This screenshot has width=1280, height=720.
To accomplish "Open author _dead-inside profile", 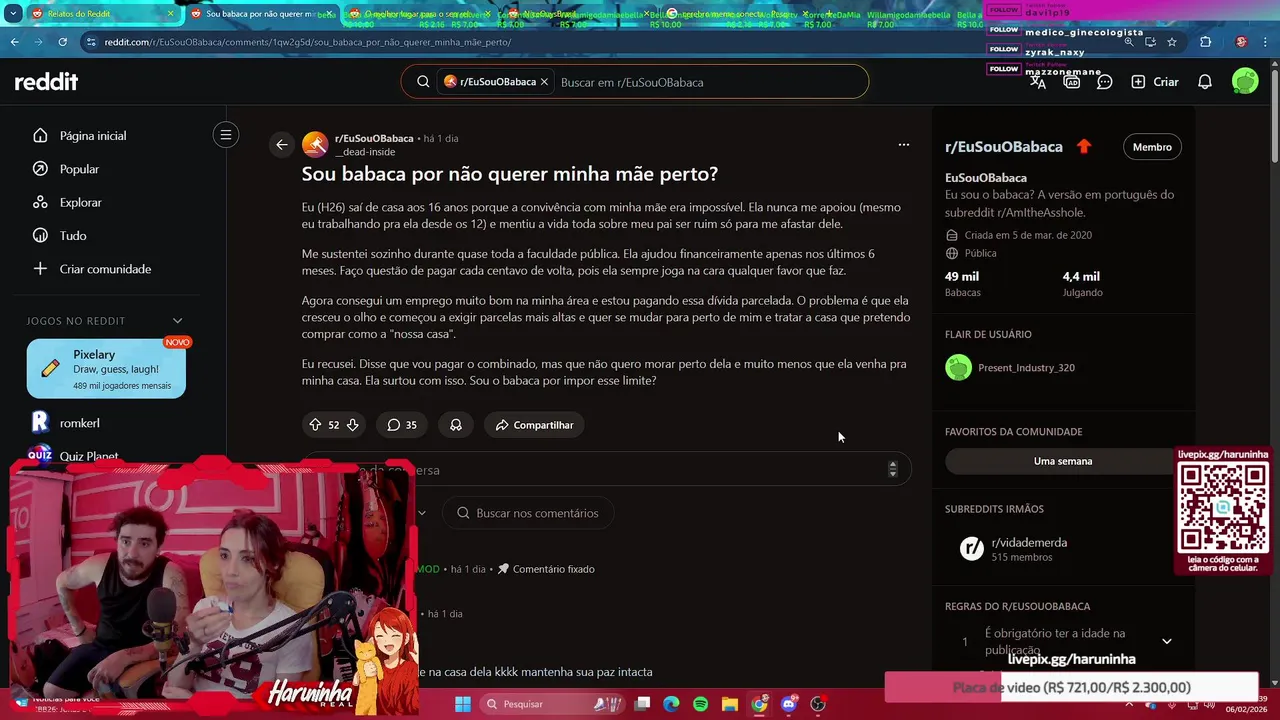I will coord(365,152).
